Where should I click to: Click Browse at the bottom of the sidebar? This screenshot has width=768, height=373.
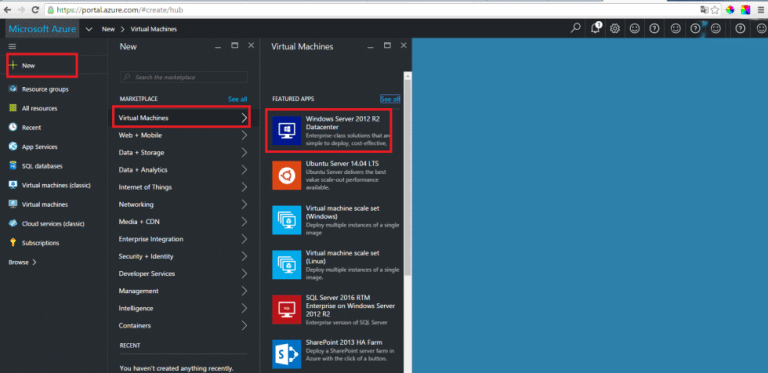[23, 262]
